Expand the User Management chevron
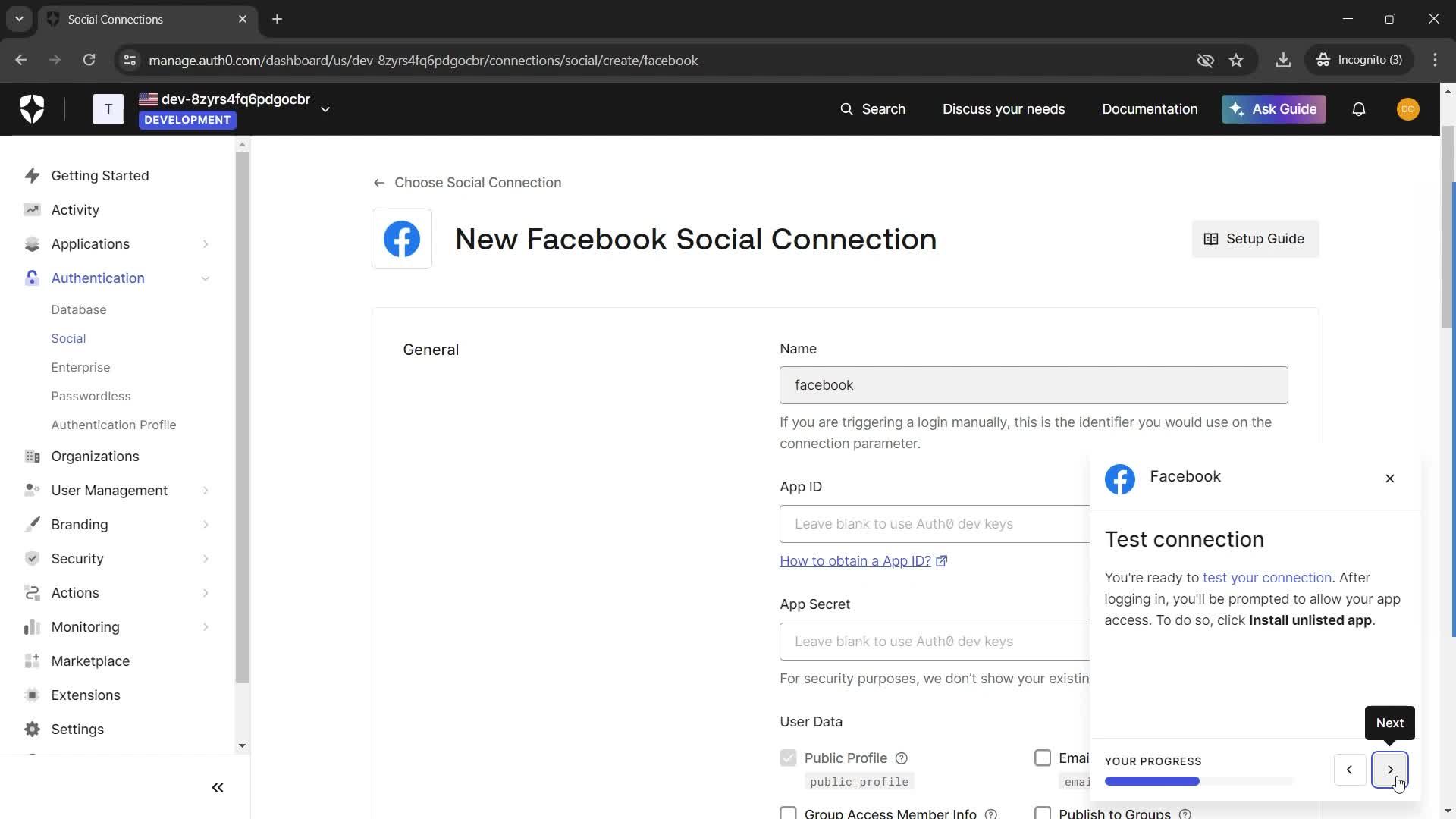Screen dimensions: 1456x819 pos(206,491)
